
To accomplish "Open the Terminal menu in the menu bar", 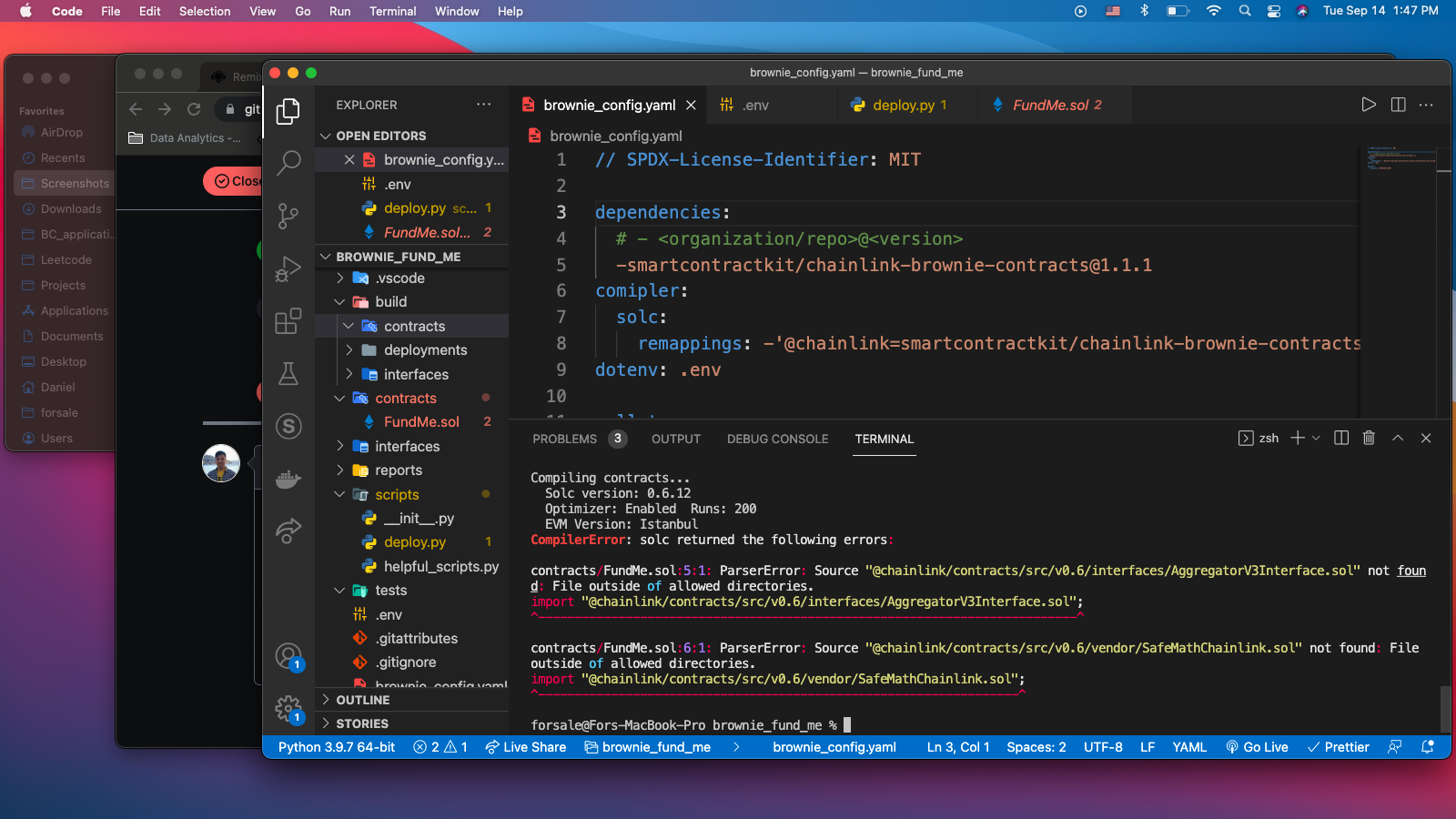I will coord(392,11).
